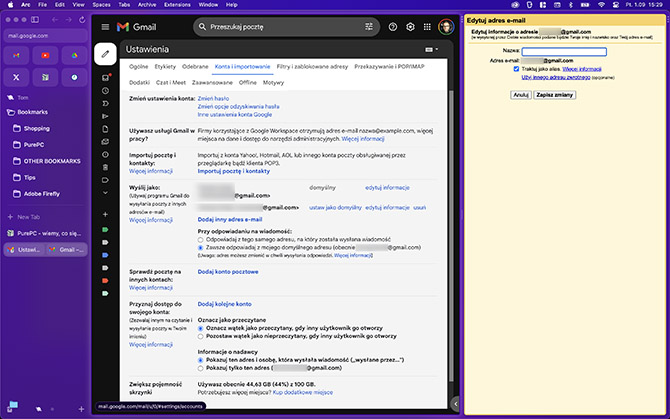The height and width of the screenshot is (419, 670).
Task: Open the Spaces menu in macOS menu bar
Action: click(x=101, y=5)
